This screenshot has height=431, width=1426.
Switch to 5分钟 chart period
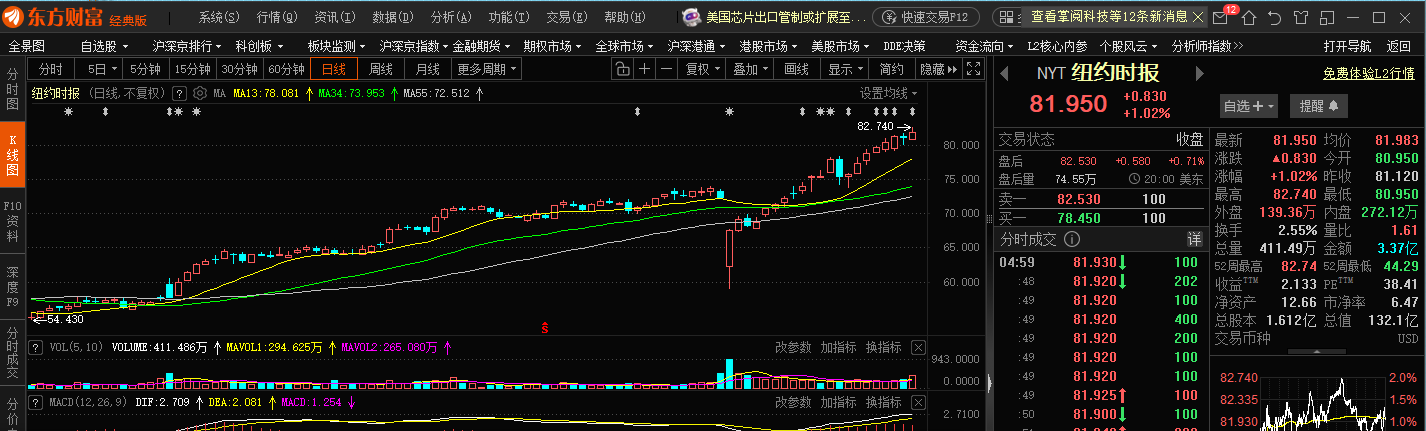(x=145, y=69)
